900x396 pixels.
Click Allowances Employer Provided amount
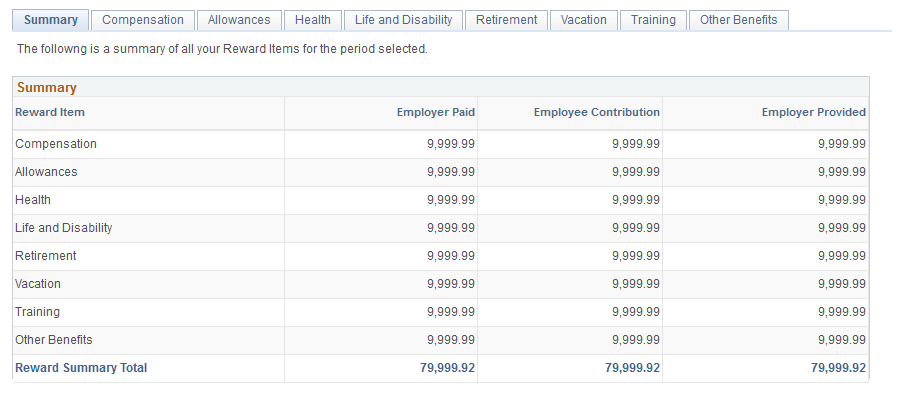pyautogui.click(x=842, y=172)
